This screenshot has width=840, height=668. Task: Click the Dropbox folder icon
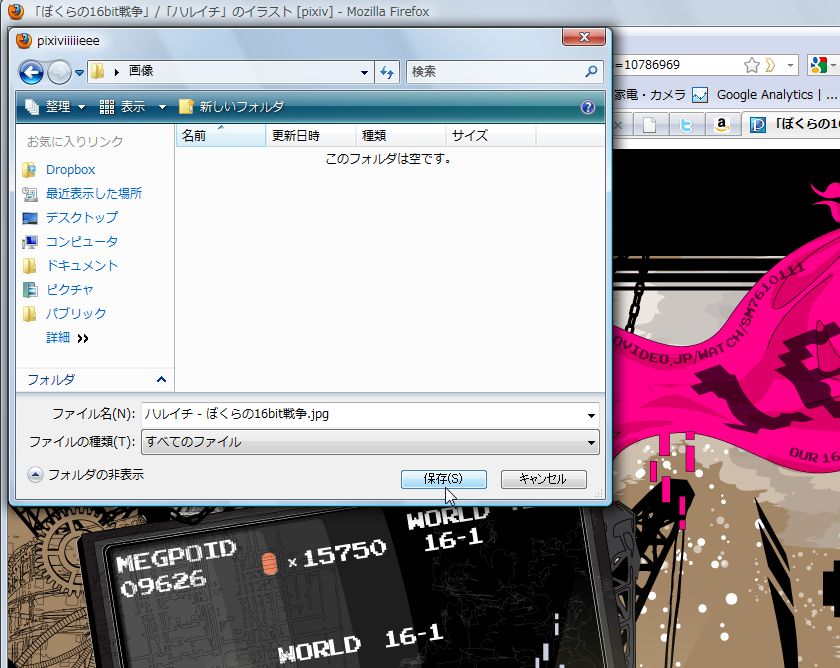(x=29, y=170)
